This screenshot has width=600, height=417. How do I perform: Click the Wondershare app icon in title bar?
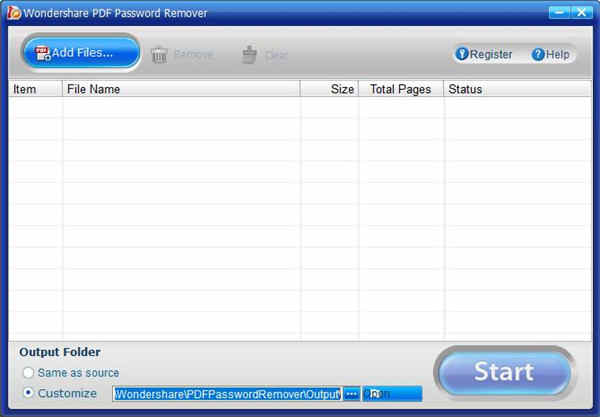pos(14,13)
